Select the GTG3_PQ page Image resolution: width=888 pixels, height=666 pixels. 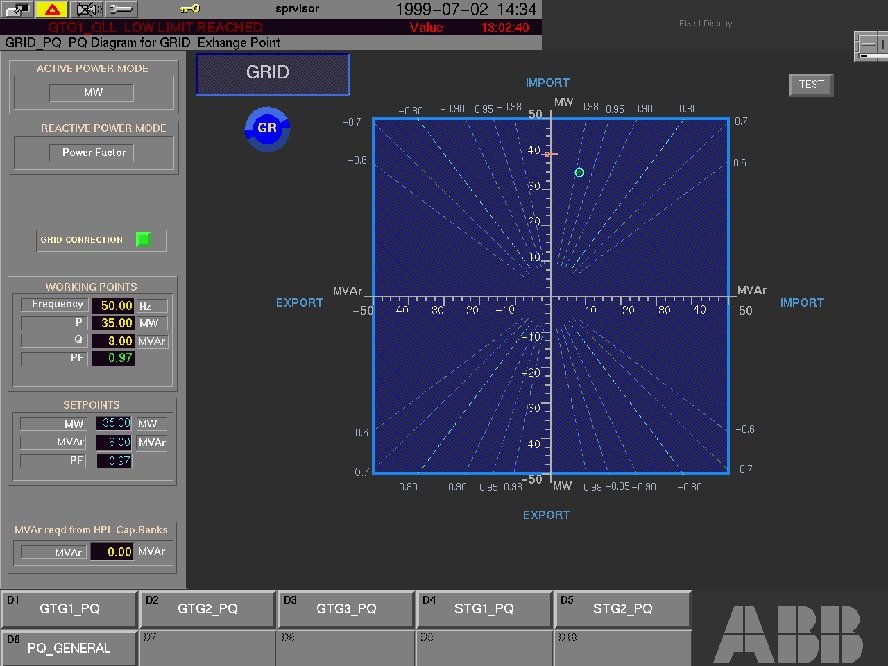pyautogui.click(x=346, y=607)
